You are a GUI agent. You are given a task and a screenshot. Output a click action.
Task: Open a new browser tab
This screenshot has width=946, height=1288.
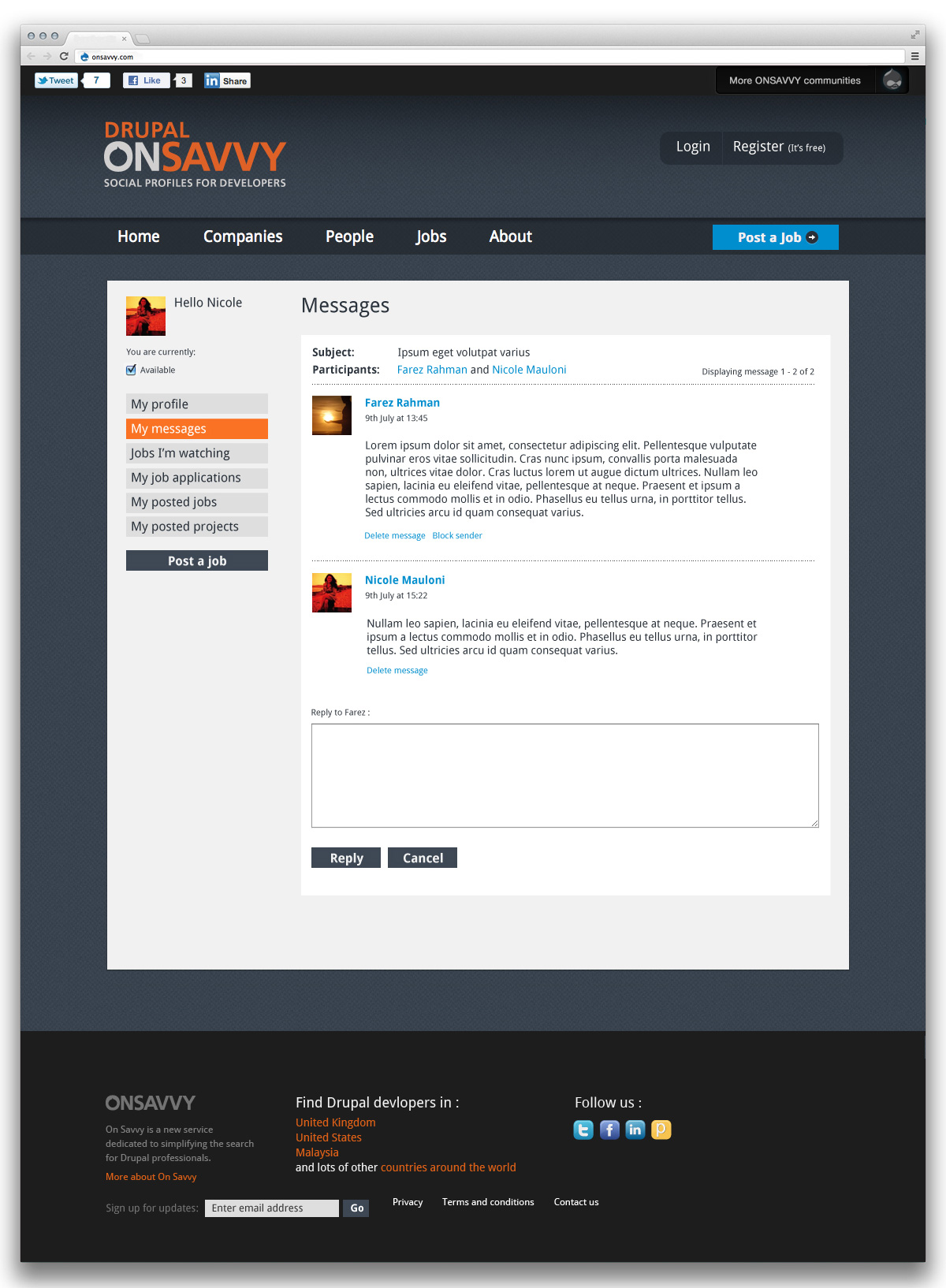[143, 39]
